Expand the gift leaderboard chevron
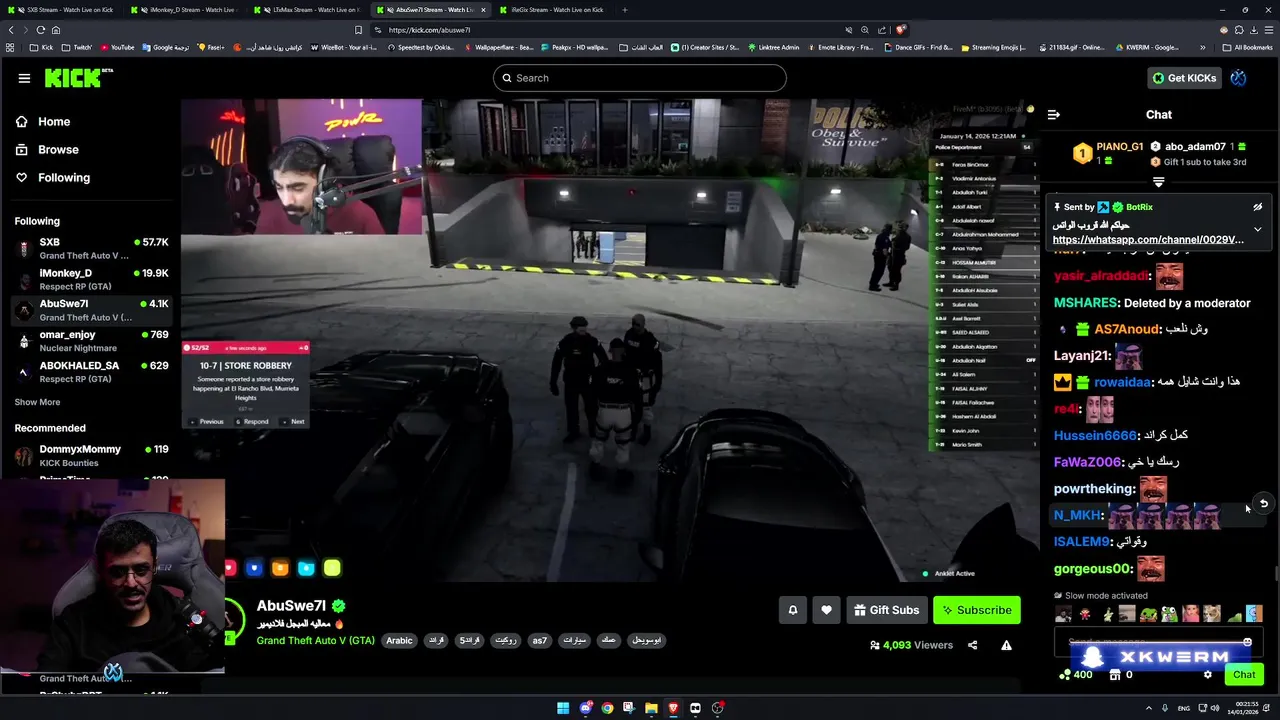 [x=1158, y=182]
